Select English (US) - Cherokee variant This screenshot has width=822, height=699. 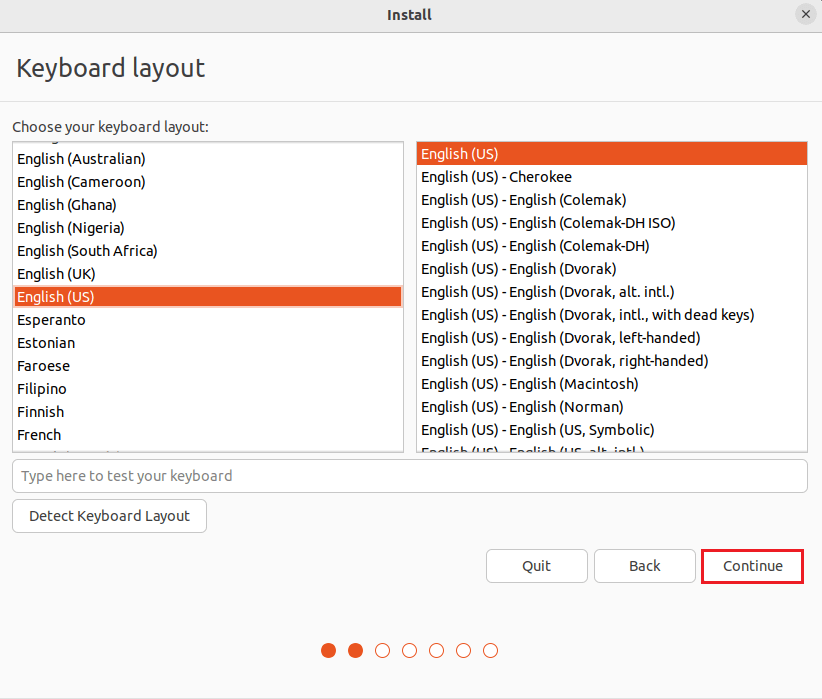click(x=496, y=177)
